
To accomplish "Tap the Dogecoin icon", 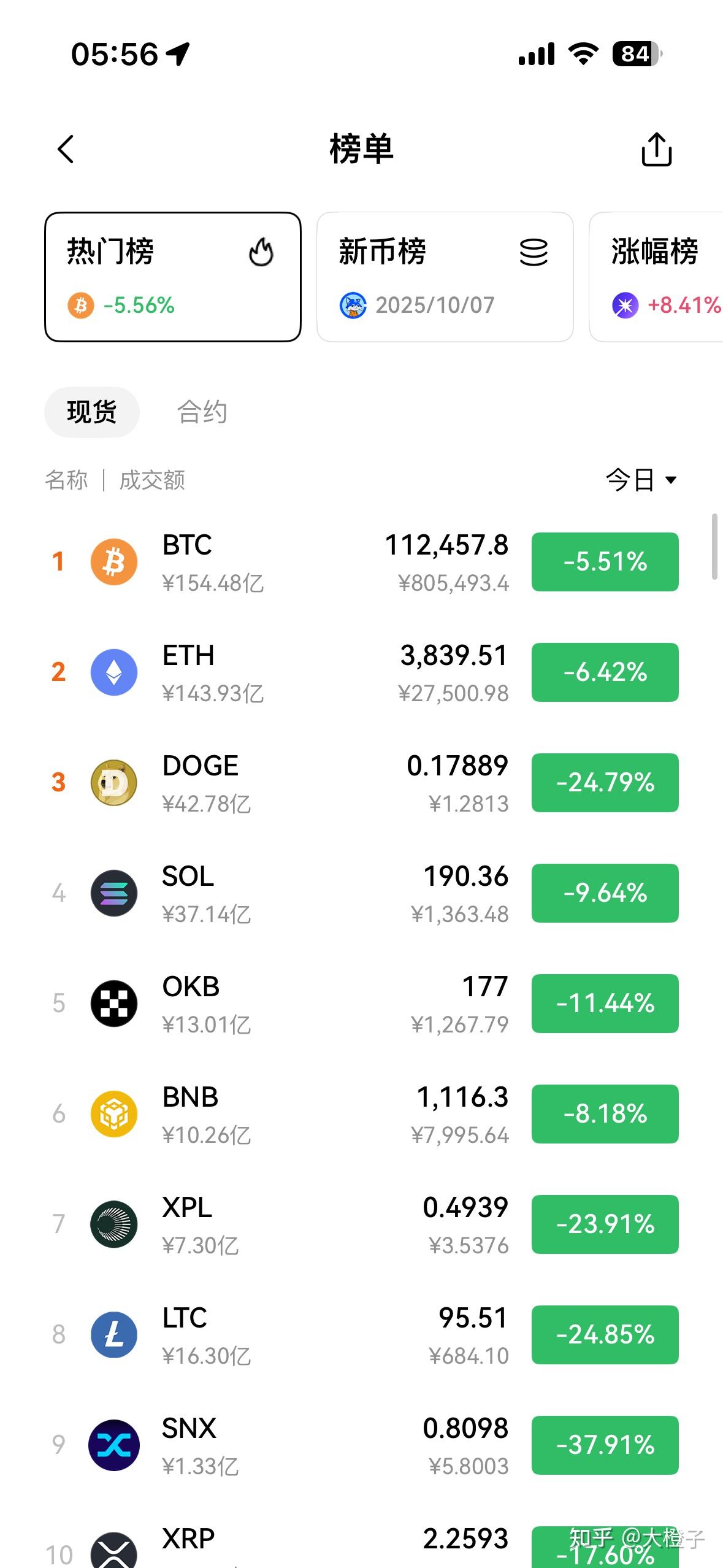I will point(114,783).
